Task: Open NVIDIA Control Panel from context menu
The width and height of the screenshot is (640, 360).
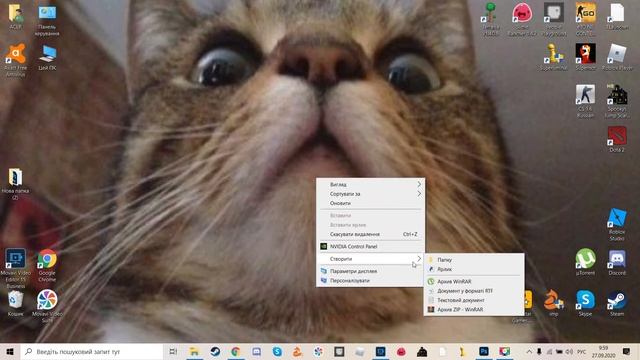Action: 371,247
